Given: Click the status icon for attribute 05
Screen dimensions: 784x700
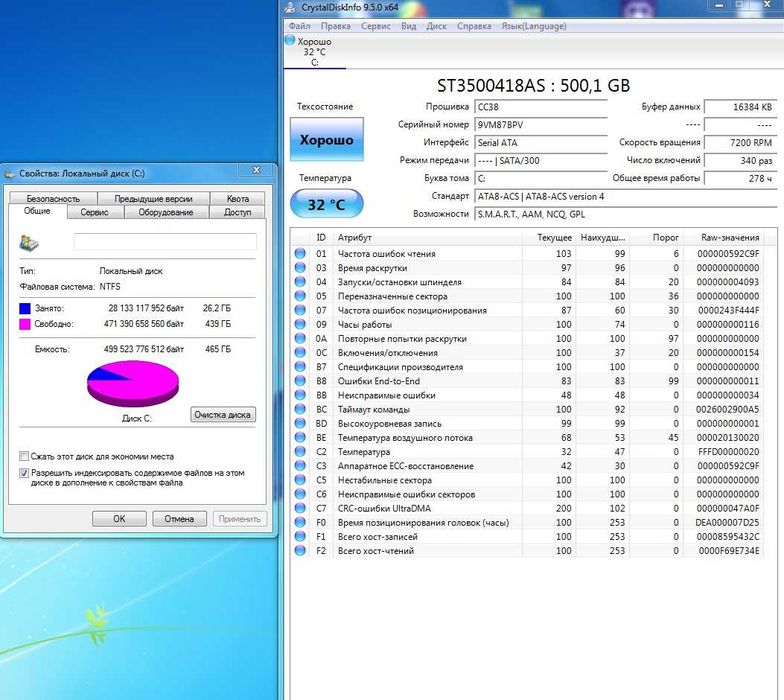Looking at the screenshot, I should 300,296.
